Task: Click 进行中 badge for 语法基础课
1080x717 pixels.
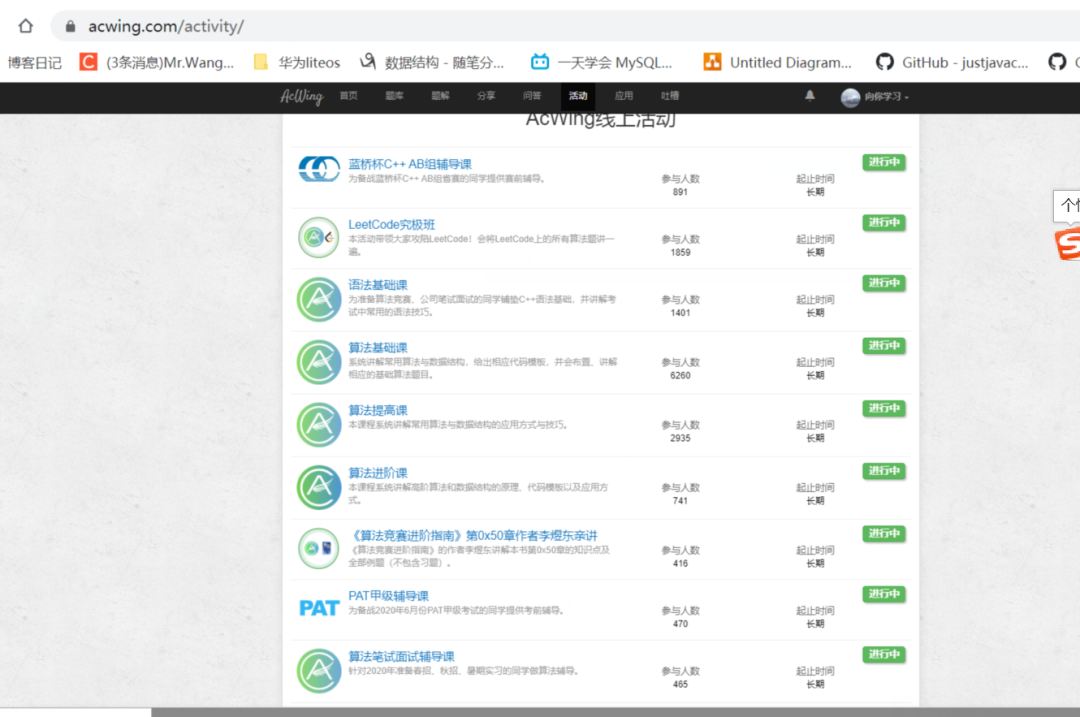Action: (884, 284)
